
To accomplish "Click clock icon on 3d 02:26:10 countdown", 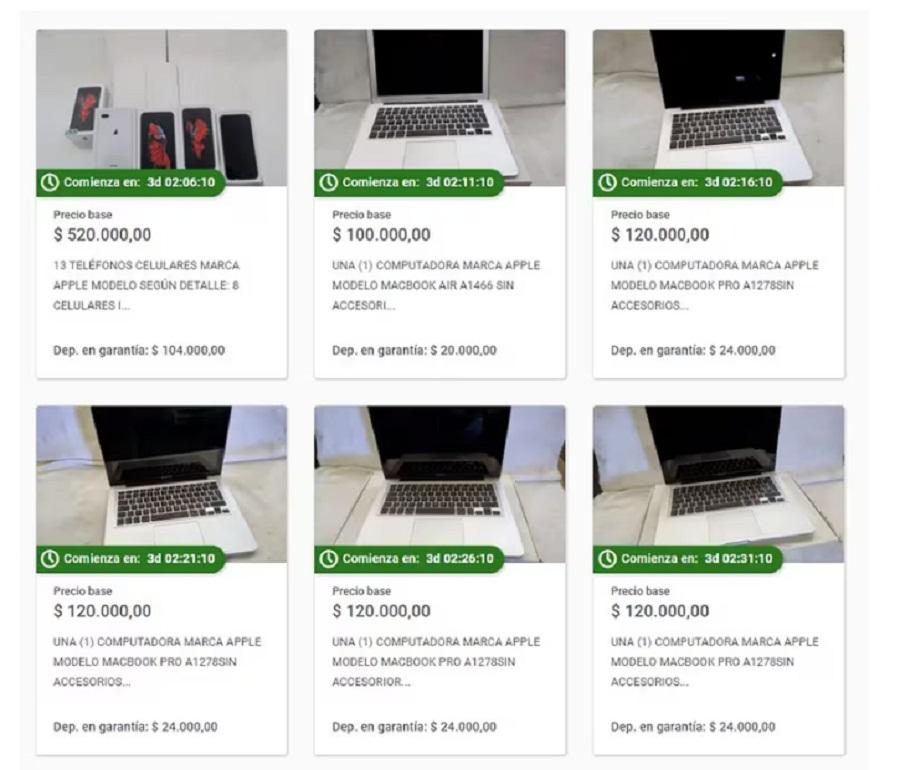I will [328, 559].
